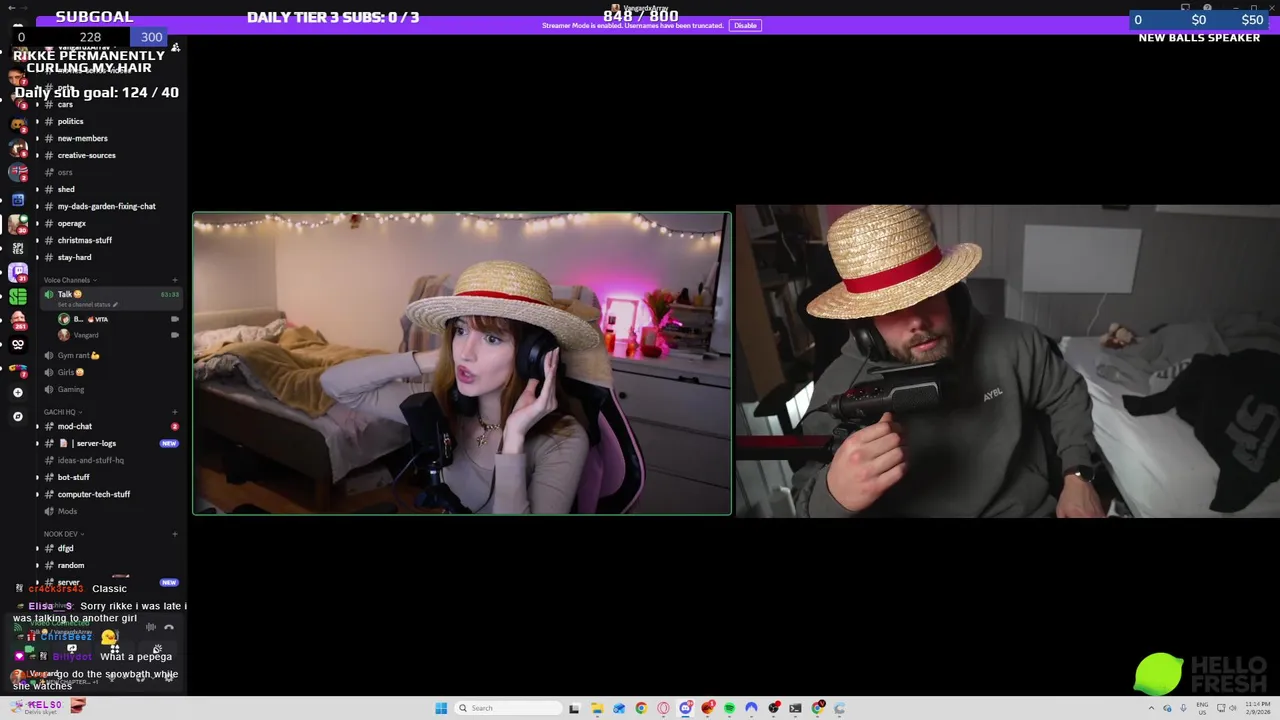
Task: Collapse the Voice Channels category
Action: tap(68, 280)
